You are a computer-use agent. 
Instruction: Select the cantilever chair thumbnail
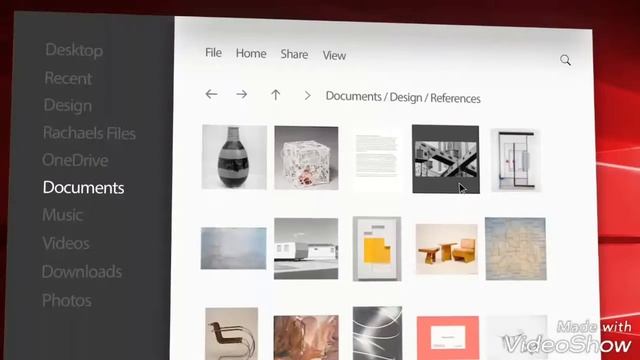tap(231, 334)
